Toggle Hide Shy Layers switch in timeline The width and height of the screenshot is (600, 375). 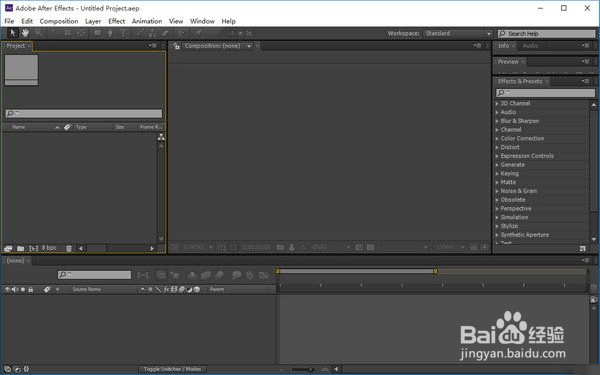(x=192, y=275)
